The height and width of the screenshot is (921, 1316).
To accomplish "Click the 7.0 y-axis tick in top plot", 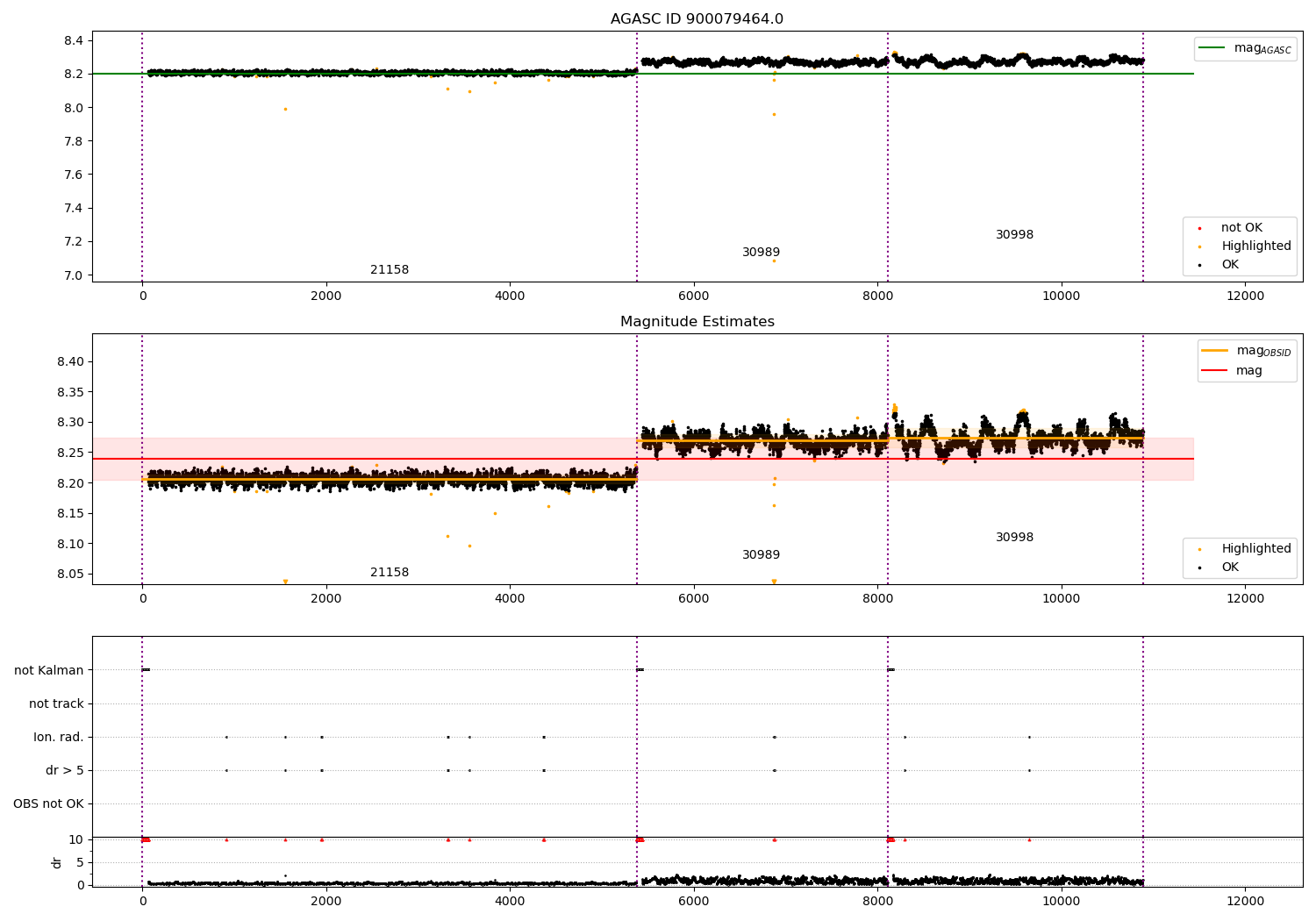I will point(74,275).
